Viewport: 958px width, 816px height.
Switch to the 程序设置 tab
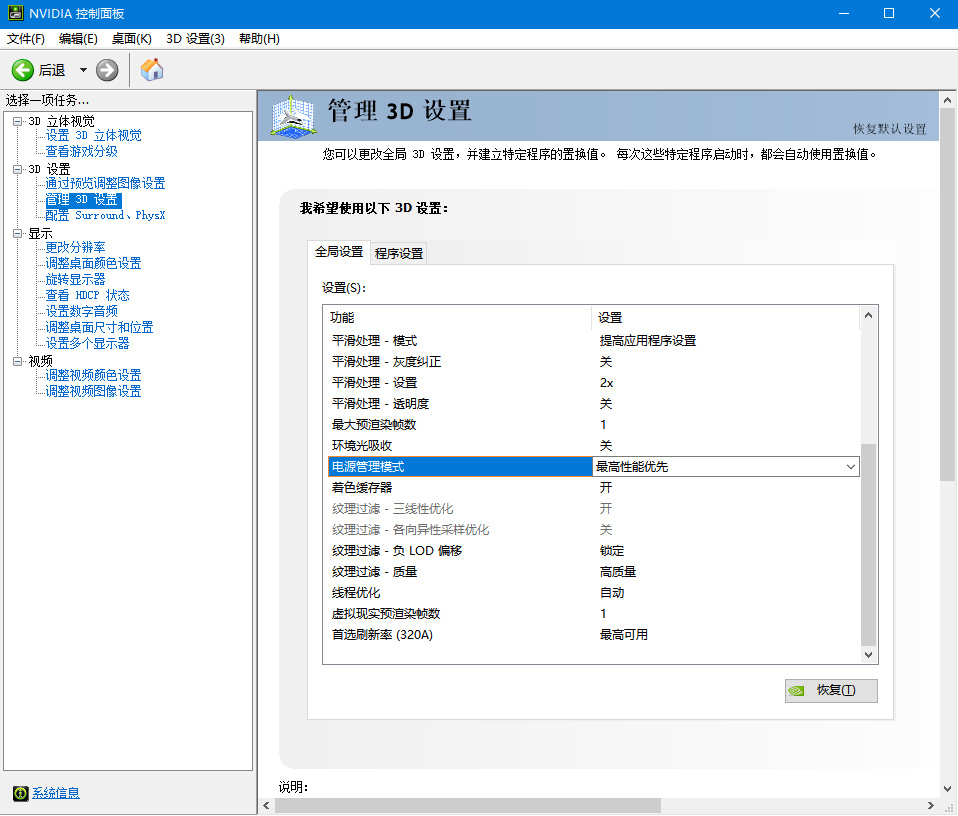pyautogui.click(x=399, y=253)
